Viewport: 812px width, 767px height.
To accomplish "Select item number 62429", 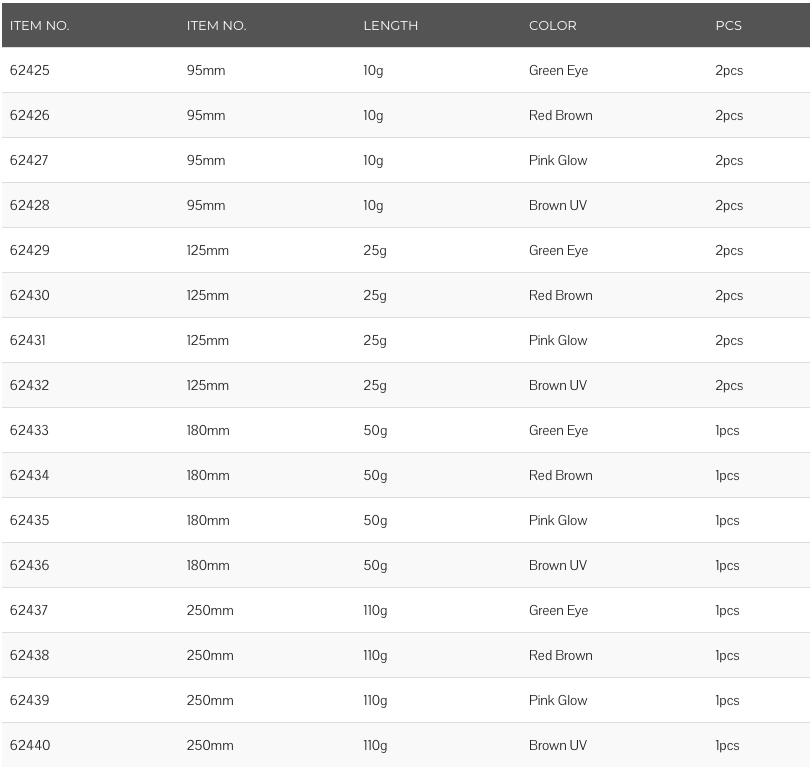I will coord(30,251).
